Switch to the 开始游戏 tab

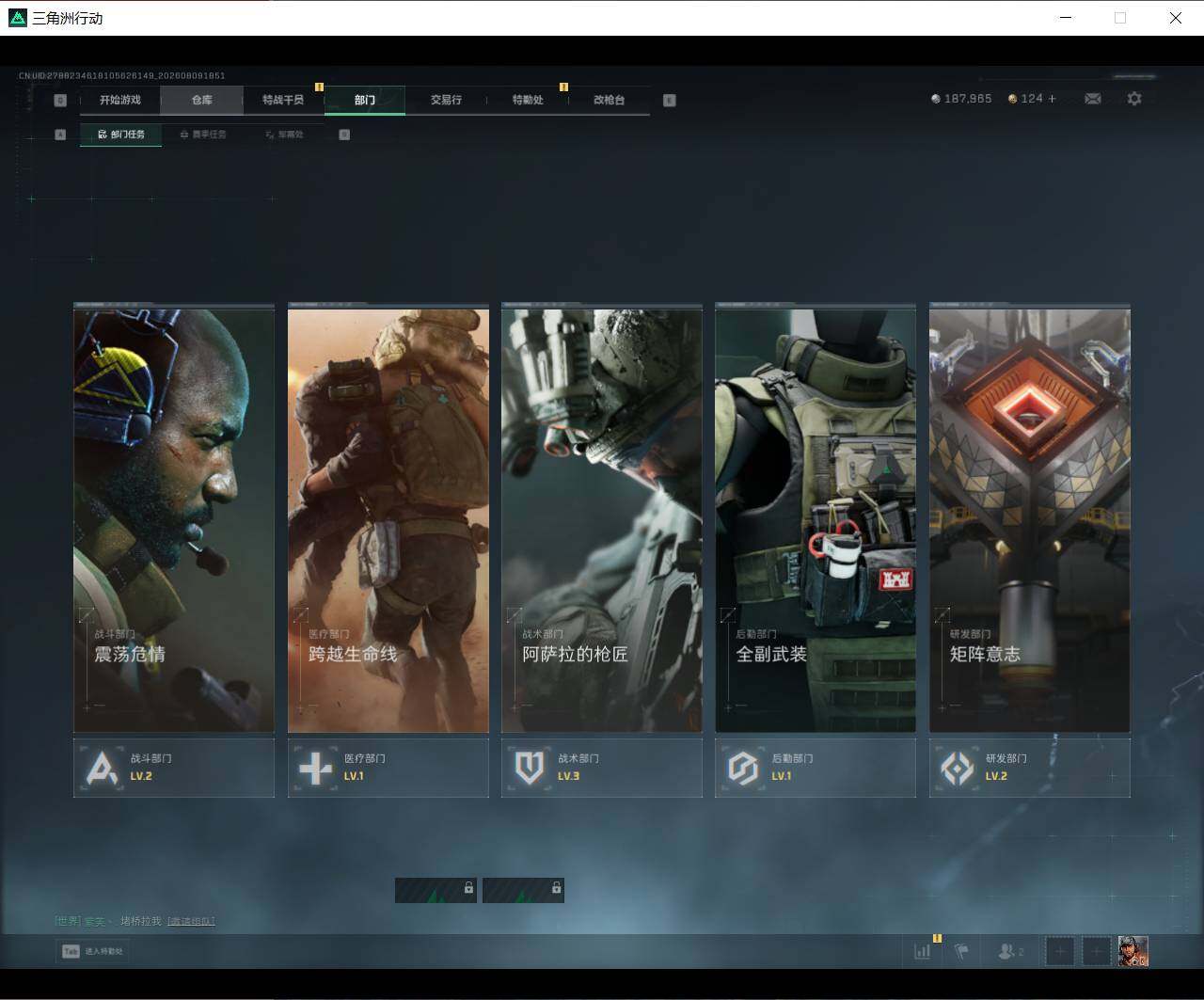click(120, 100)
